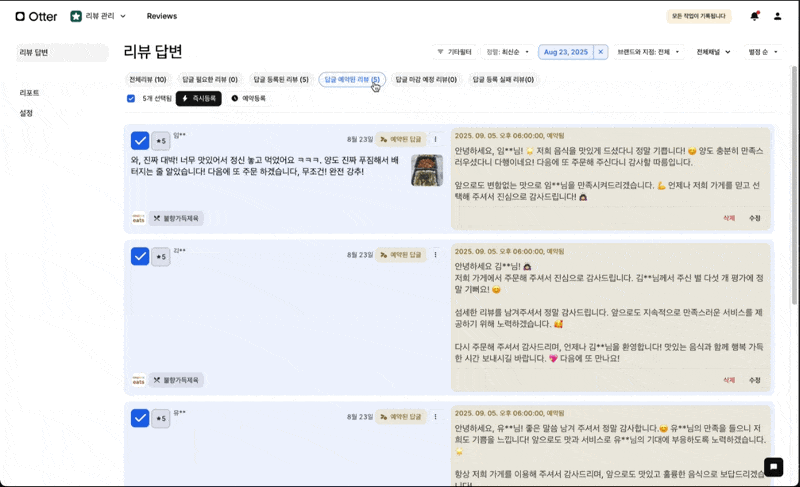800x487 pixels.
Task: Open the more options menu on 김** review
Action: tap(435, 254)
